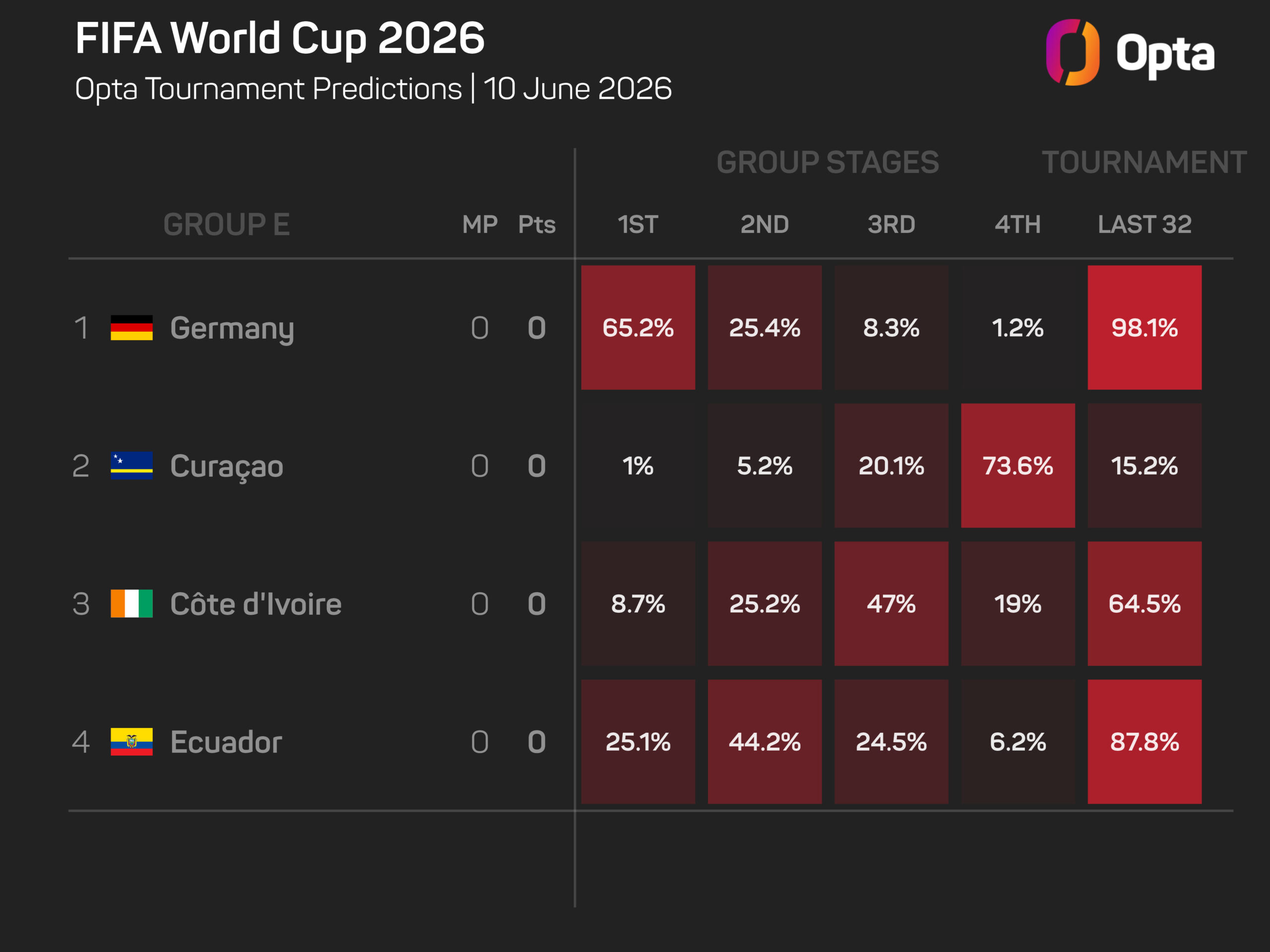Click Curaçao's 73.6% fourth place cell
Image resolution: width=1270 pixels, height=952 pixels.
tap(1018, 466)
